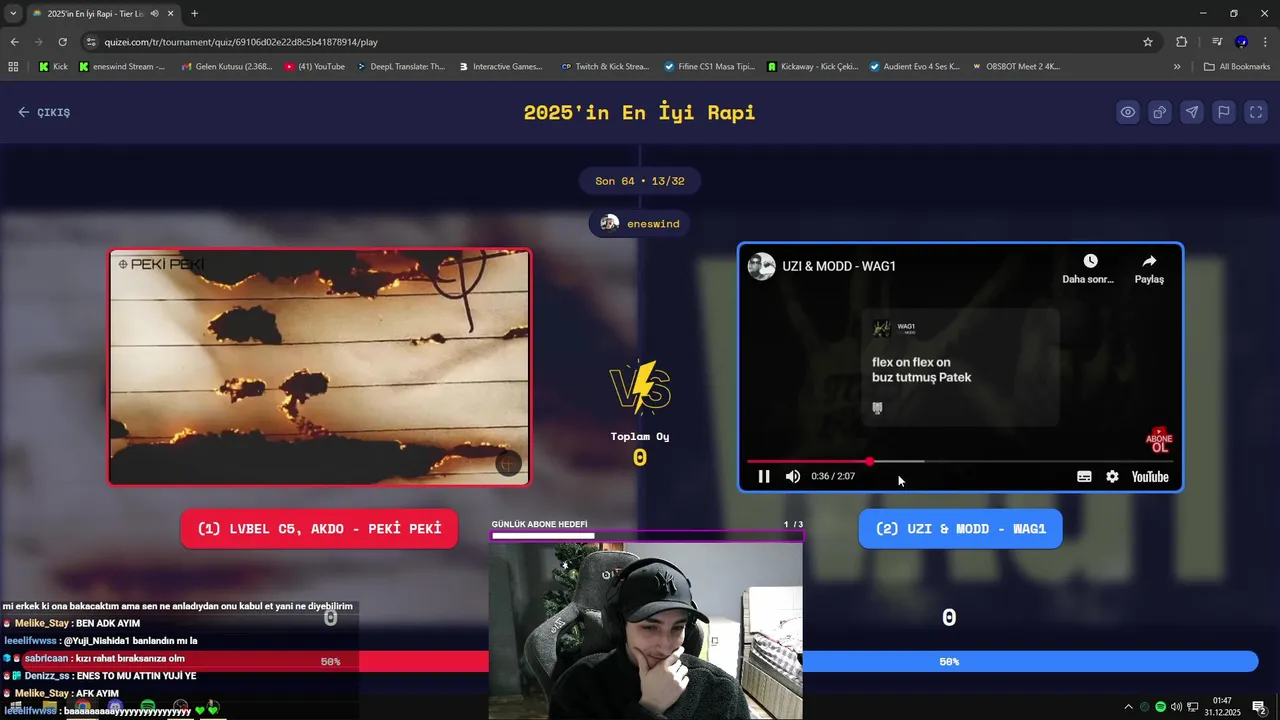Open the Chrome three-dot menu
Image resolution: width=1280 pixels, height=720 pixels.
(1265, 42)
